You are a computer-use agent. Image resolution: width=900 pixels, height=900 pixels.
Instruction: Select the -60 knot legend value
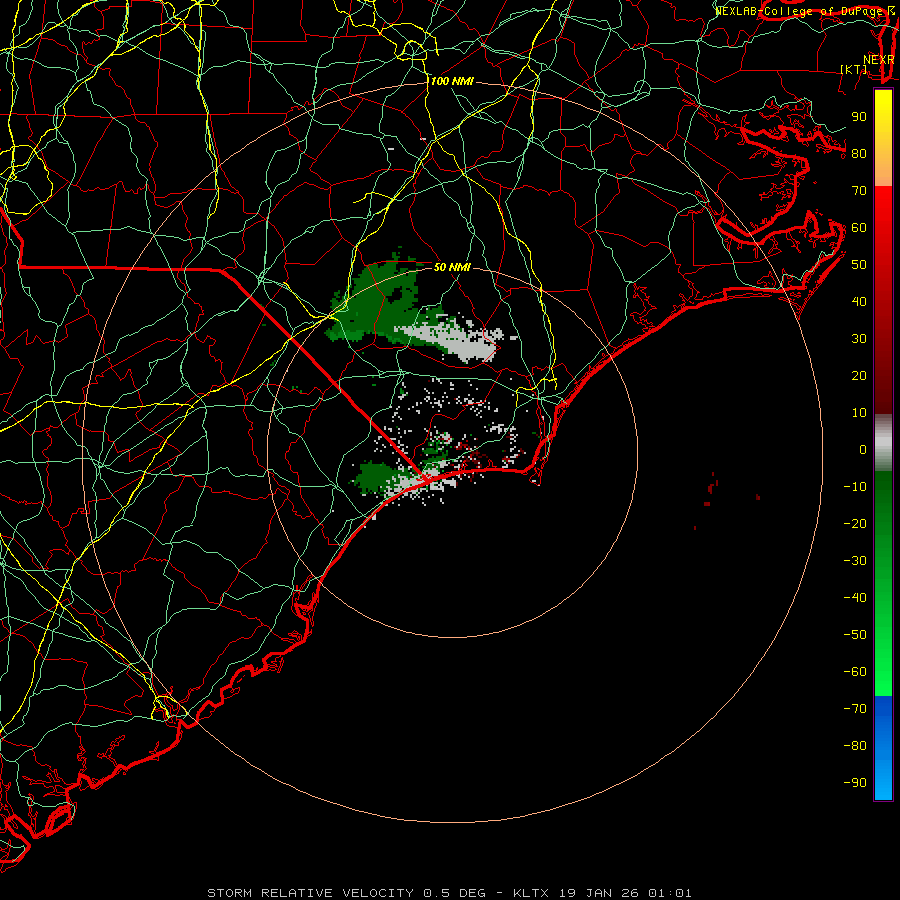coord(855,672)
